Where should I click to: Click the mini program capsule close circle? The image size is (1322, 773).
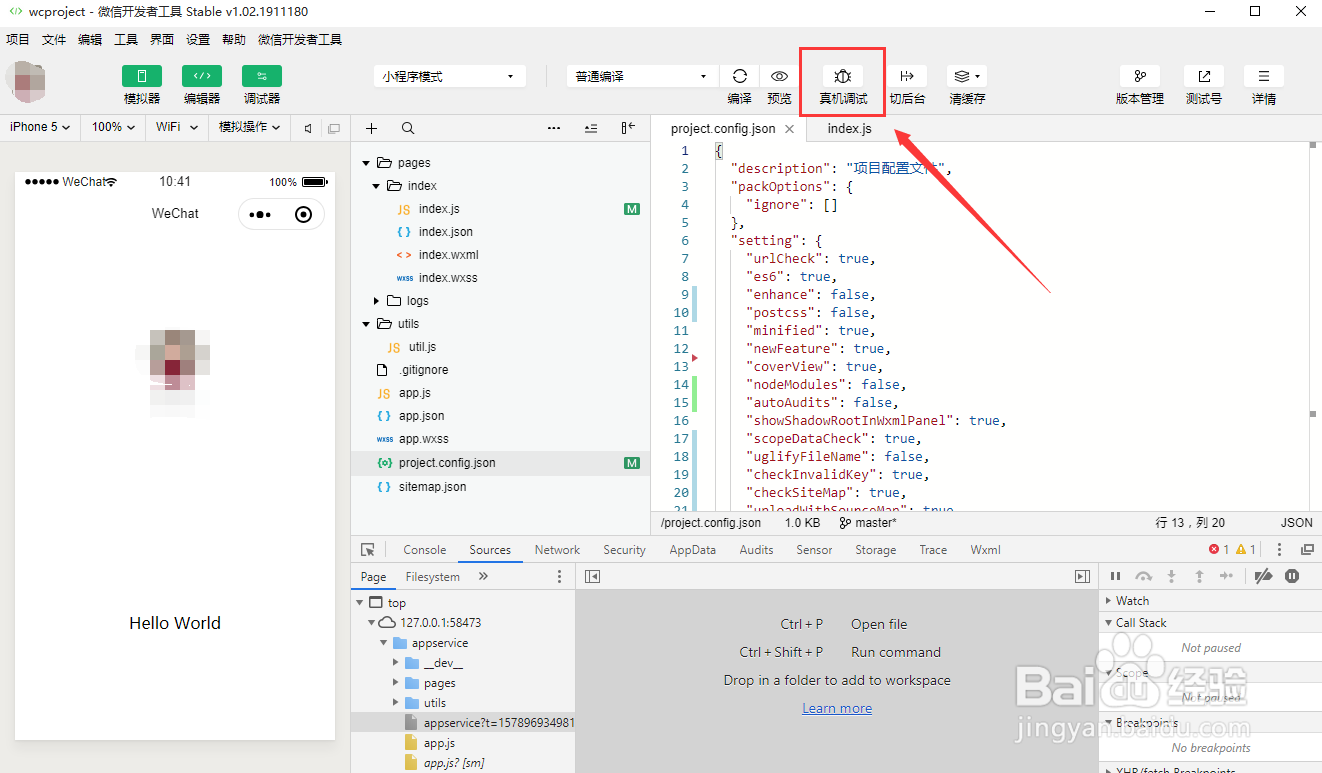[304, 215]
